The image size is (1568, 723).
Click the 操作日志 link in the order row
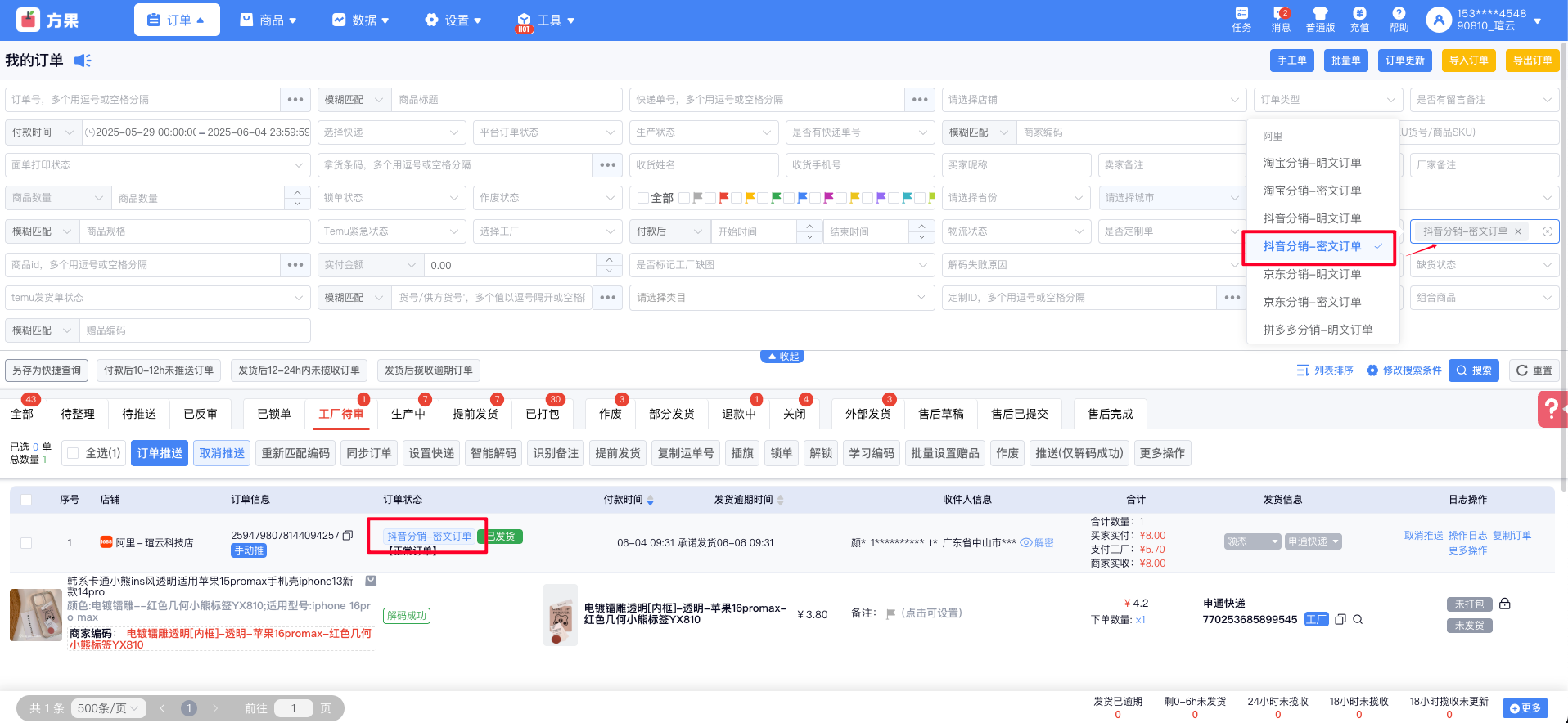point(1468,536)
